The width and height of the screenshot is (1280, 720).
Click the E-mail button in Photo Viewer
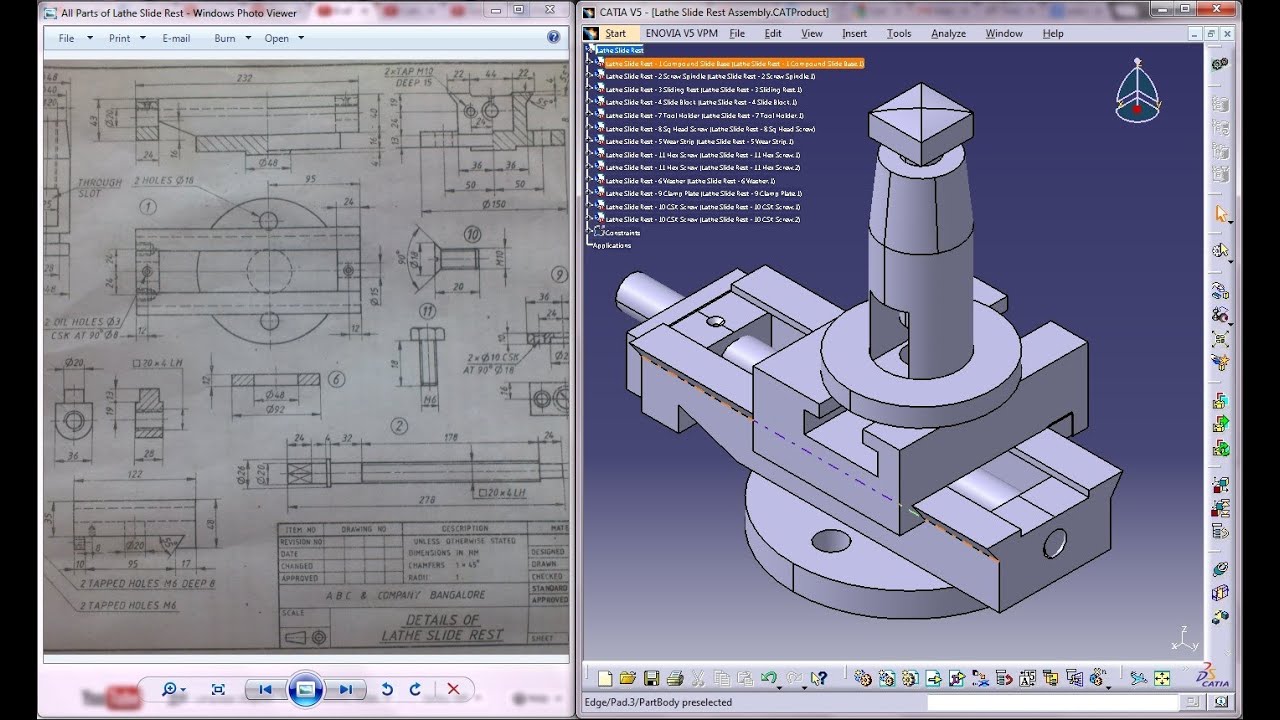(176, 38)
